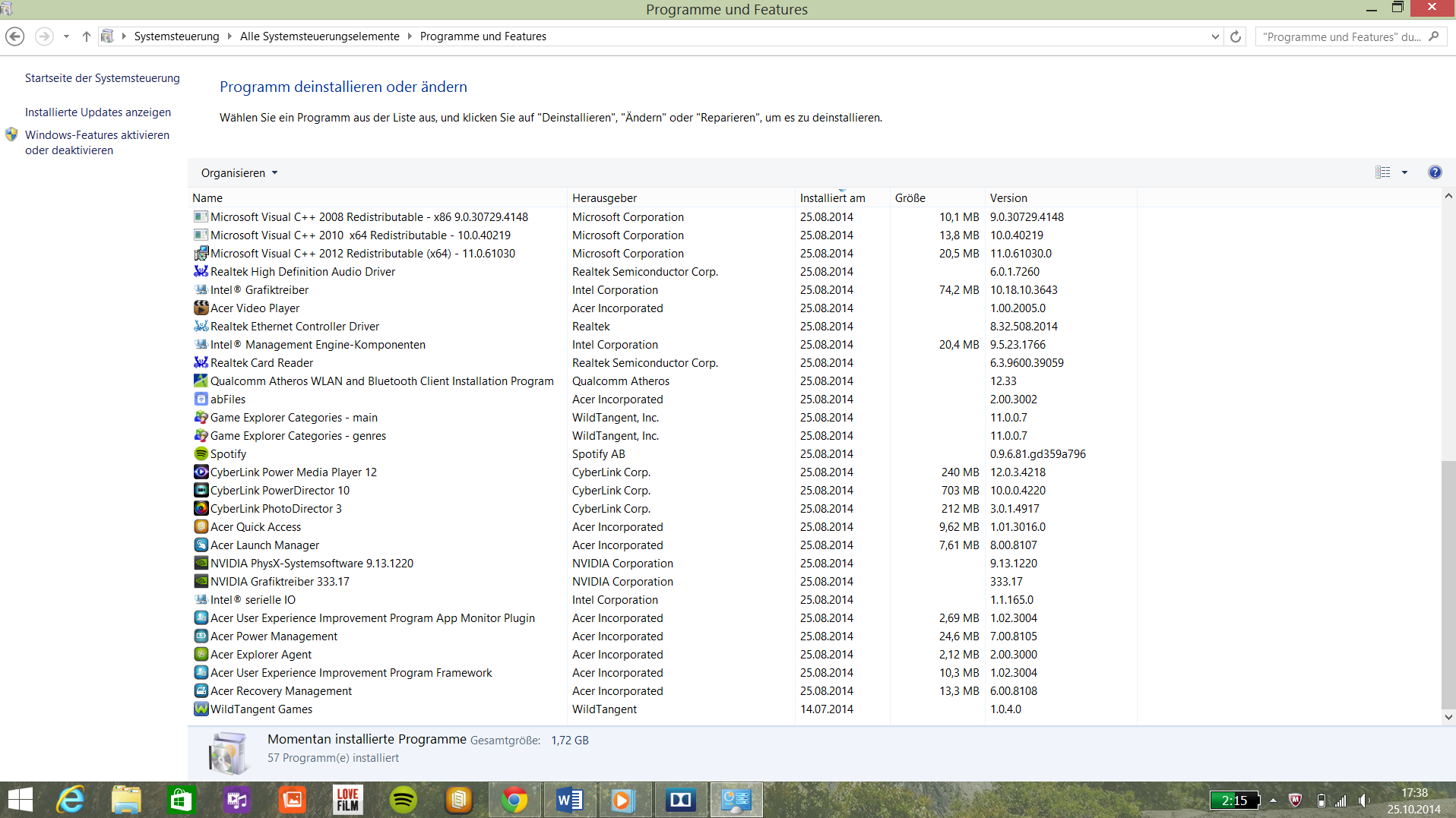Sort by Installiert am column header
Screen dimensions: 1456x818
point(843,197)
